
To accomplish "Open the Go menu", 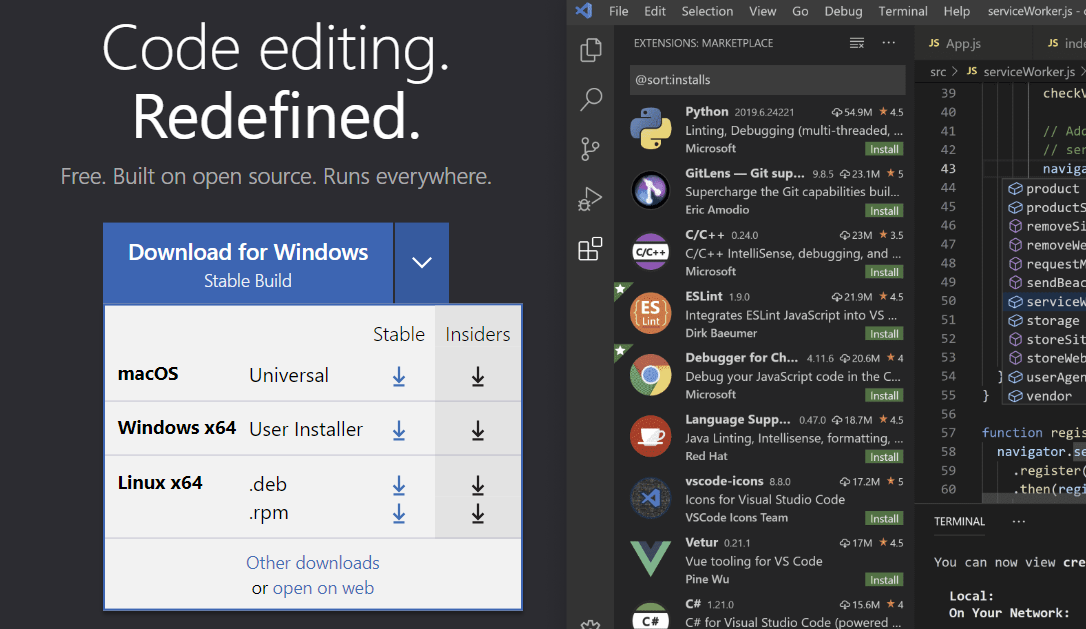I will point(800,11).
